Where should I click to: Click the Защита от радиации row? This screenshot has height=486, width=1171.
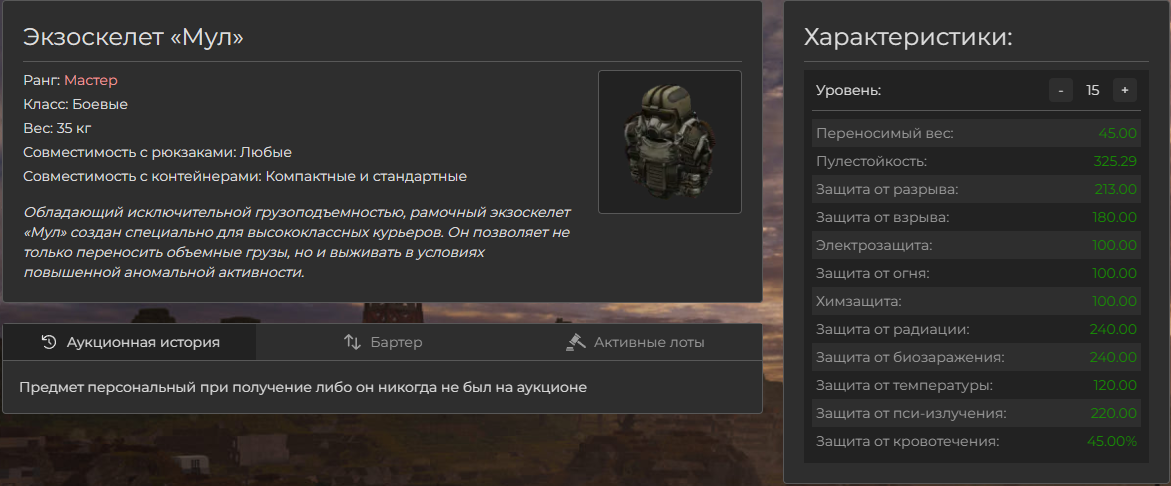(x=976, y=329)
